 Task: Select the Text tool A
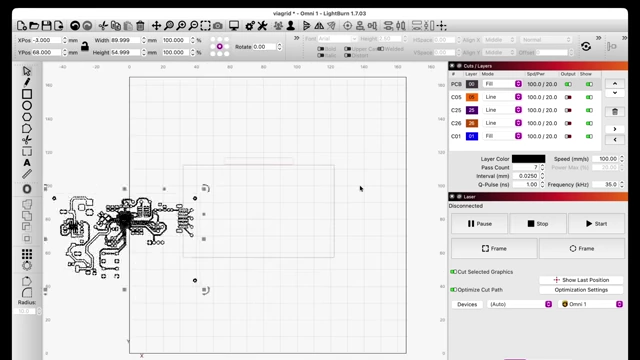pyautogui.click(x=27, y=162)
